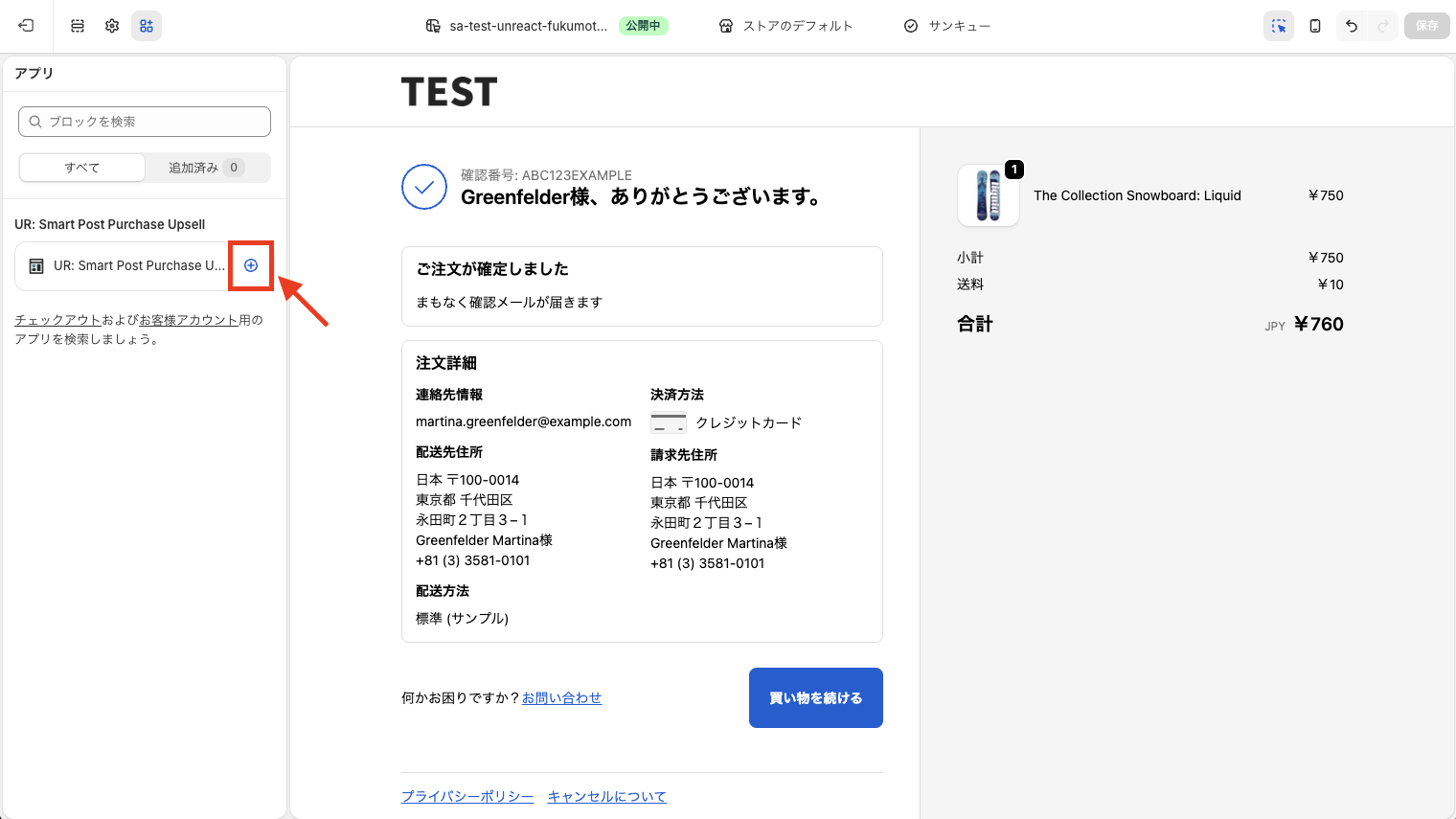Click martina.greenfelder@example.com text

point(524,421)
